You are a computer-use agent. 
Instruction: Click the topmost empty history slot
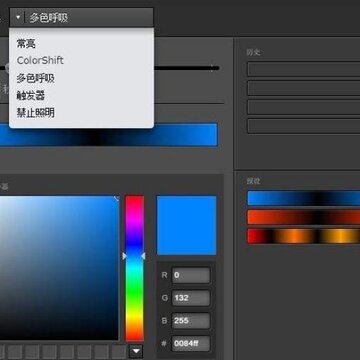point(304,69)
